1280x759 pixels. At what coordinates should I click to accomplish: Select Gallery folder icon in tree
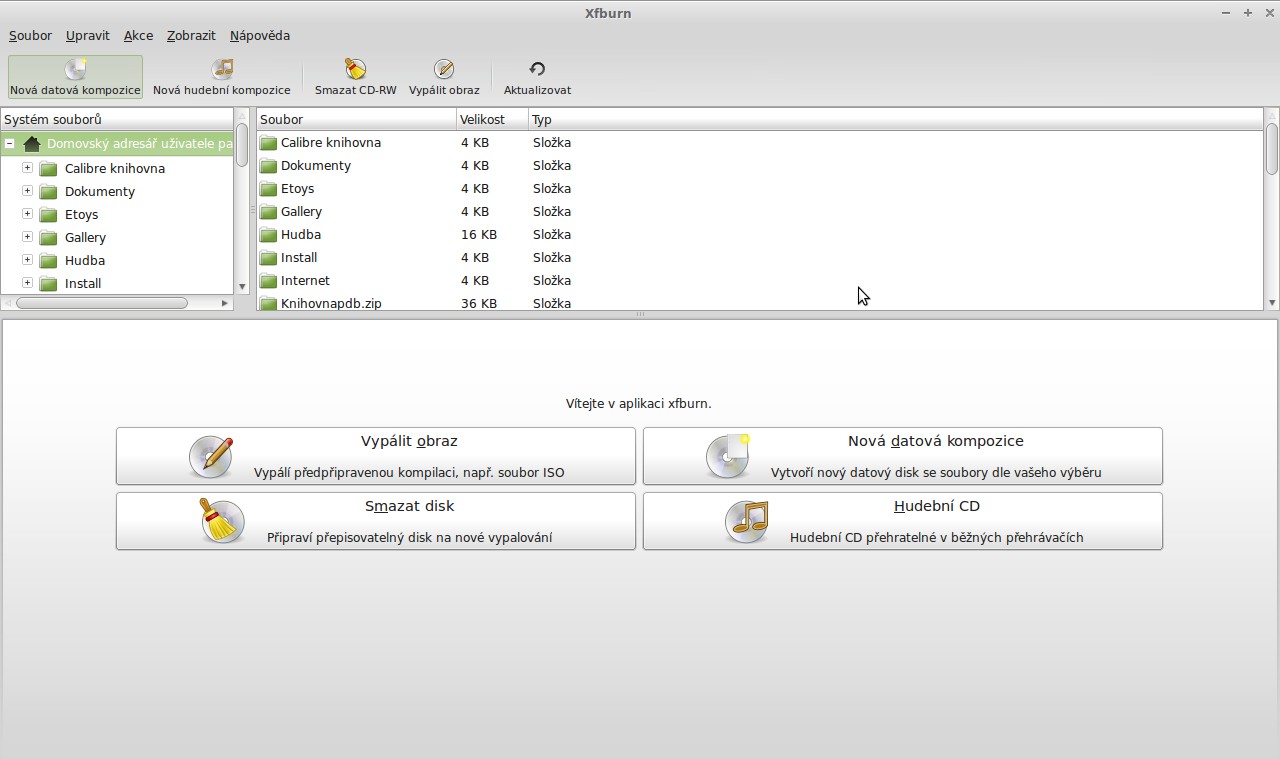coord(48,237)
